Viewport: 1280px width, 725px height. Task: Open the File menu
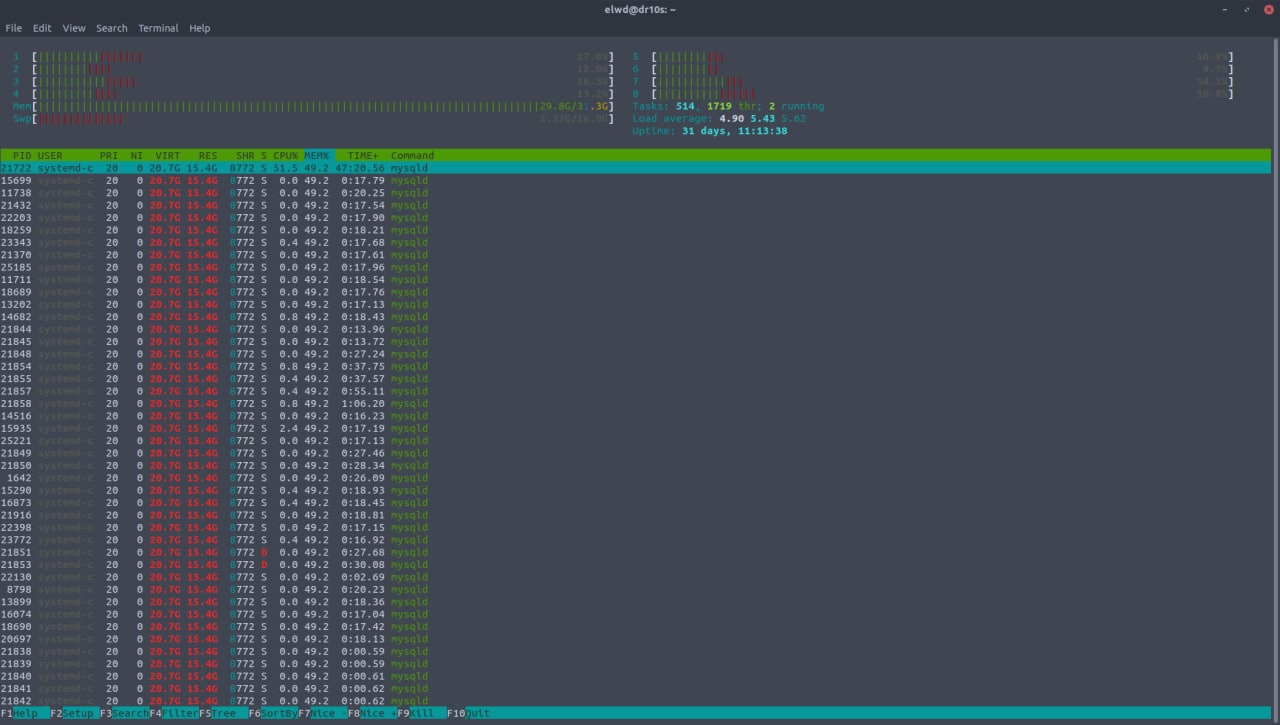[x=13, y=28]
